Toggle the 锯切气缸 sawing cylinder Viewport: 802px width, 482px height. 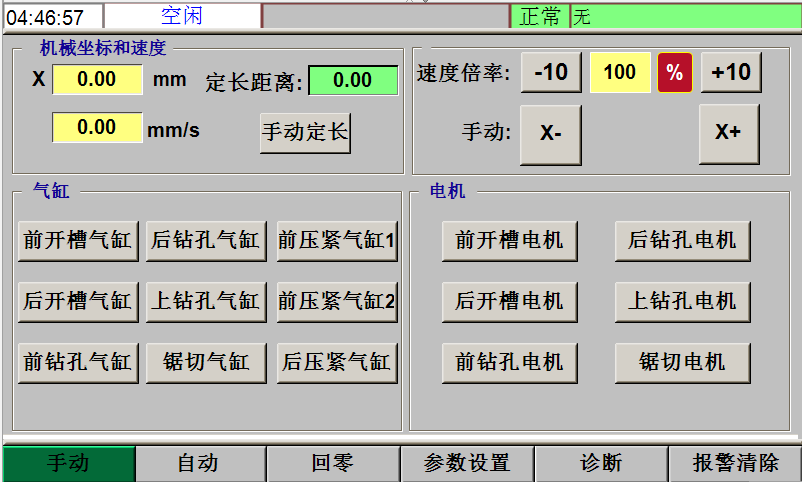[205, 362]
